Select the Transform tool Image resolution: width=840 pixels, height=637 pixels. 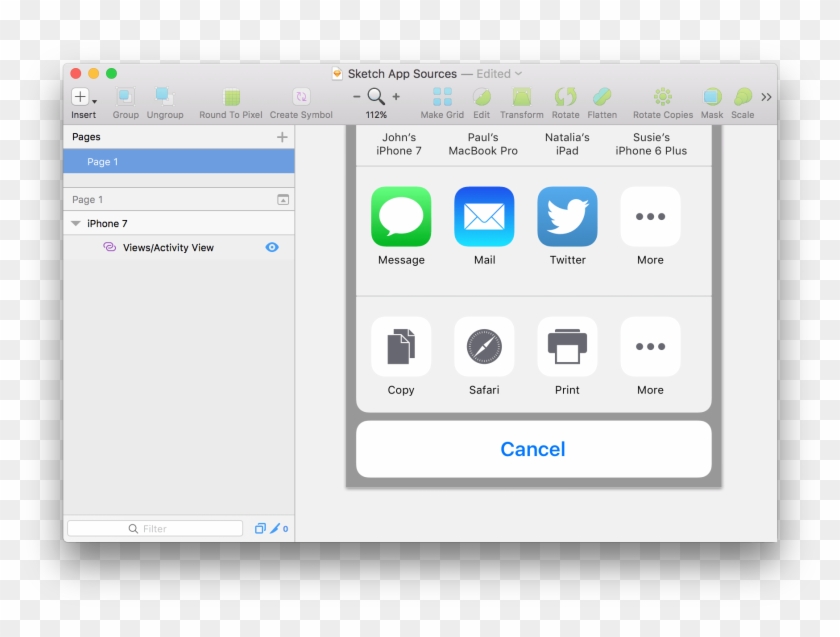coord(522,97)
